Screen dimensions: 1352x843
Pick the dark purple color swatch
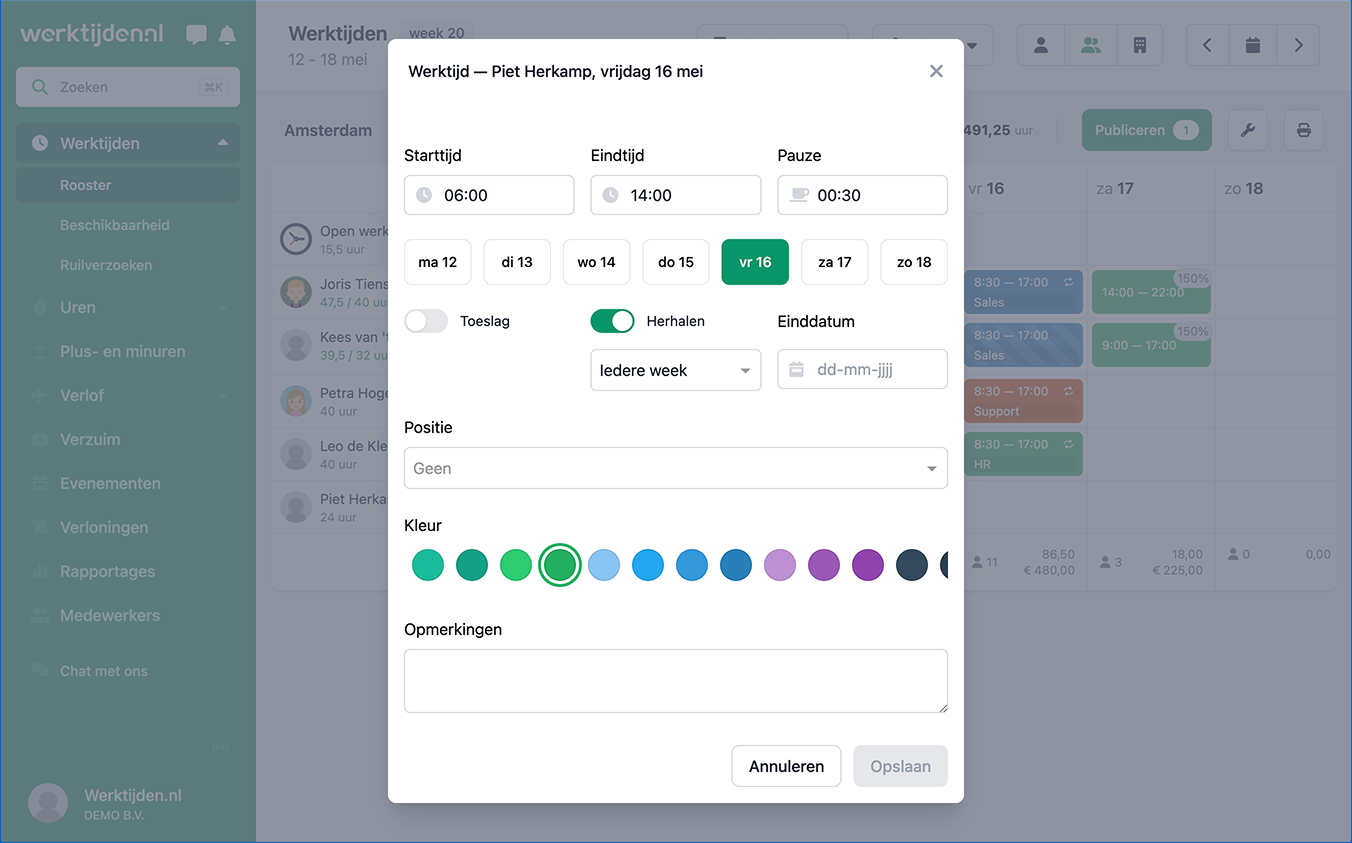pyautogui.click(x=868, y=565)
